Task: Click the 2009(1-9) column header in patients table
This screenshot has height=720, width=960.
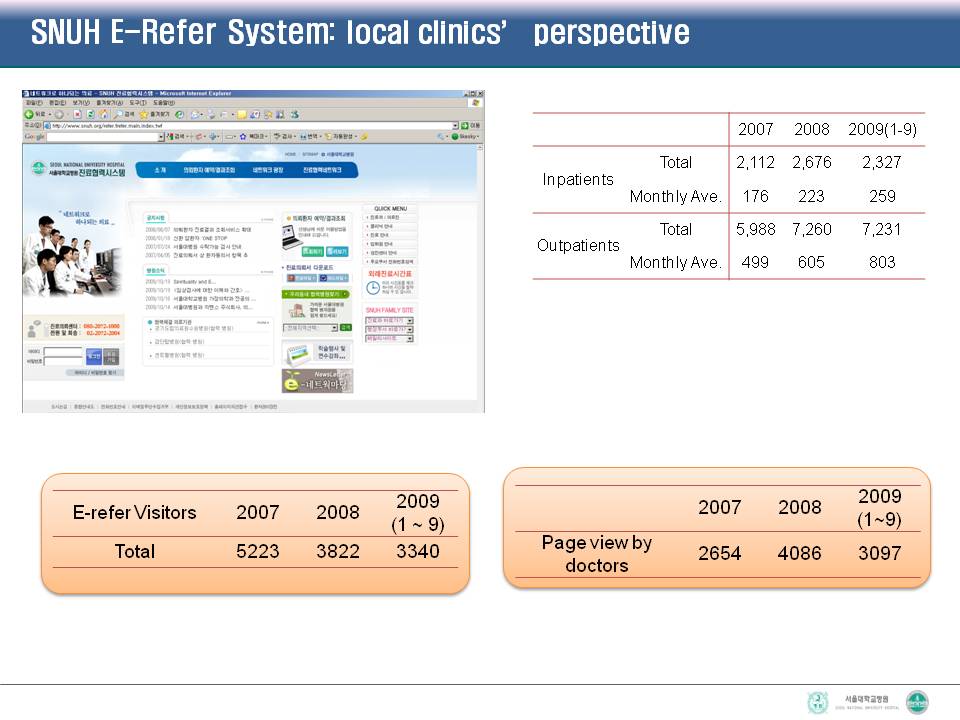Action: (882, 129)
